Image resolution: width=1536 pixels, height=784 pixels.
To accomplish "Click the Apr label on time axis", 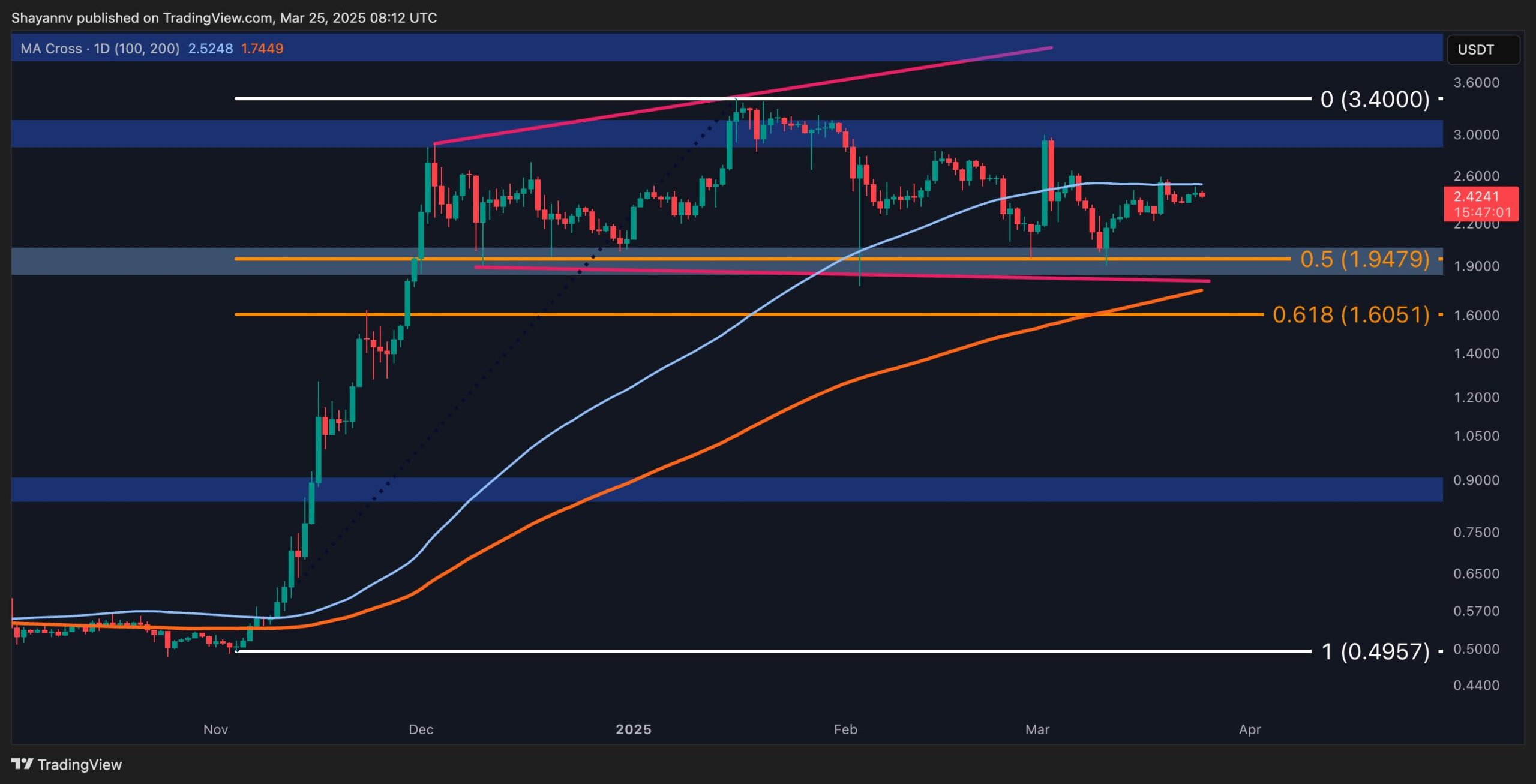I will click(x=1250, y=729).
